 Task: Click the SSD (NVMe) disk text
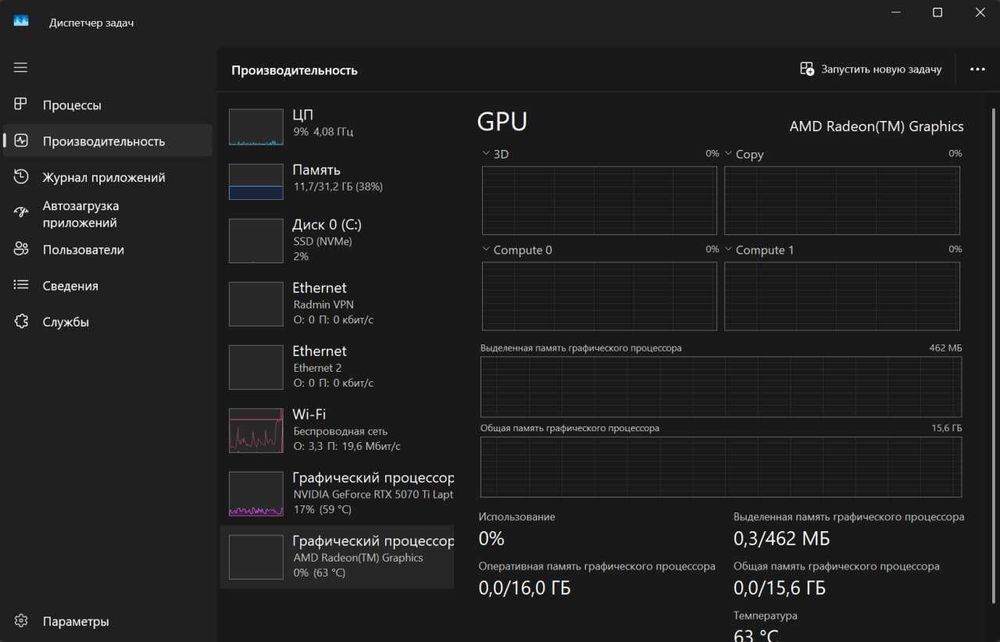pyautogui.click(x=323, y=241)
